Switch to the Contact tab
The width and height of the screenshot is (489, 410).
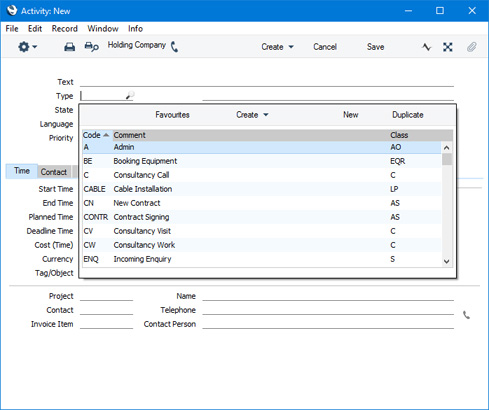point(54,172)
